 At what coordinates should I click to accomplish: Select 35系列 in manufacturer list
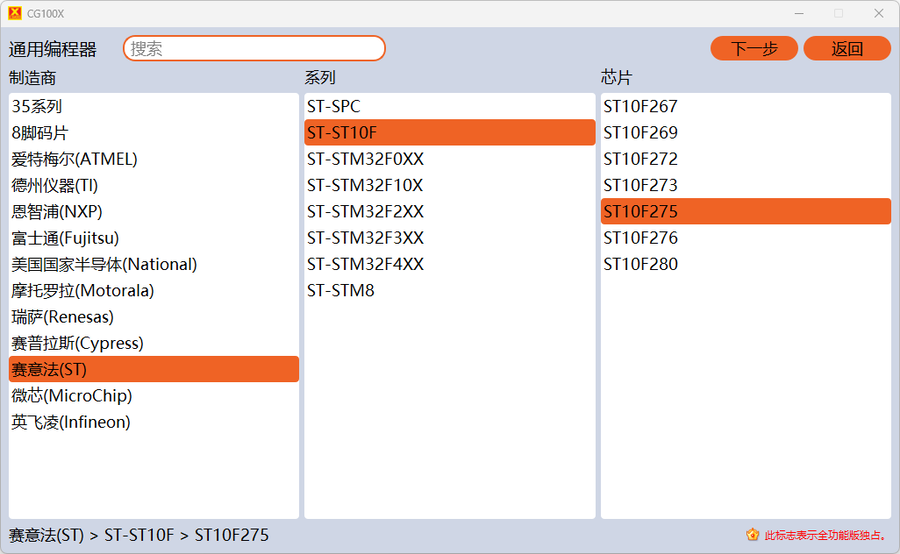(x=37, y=106)
